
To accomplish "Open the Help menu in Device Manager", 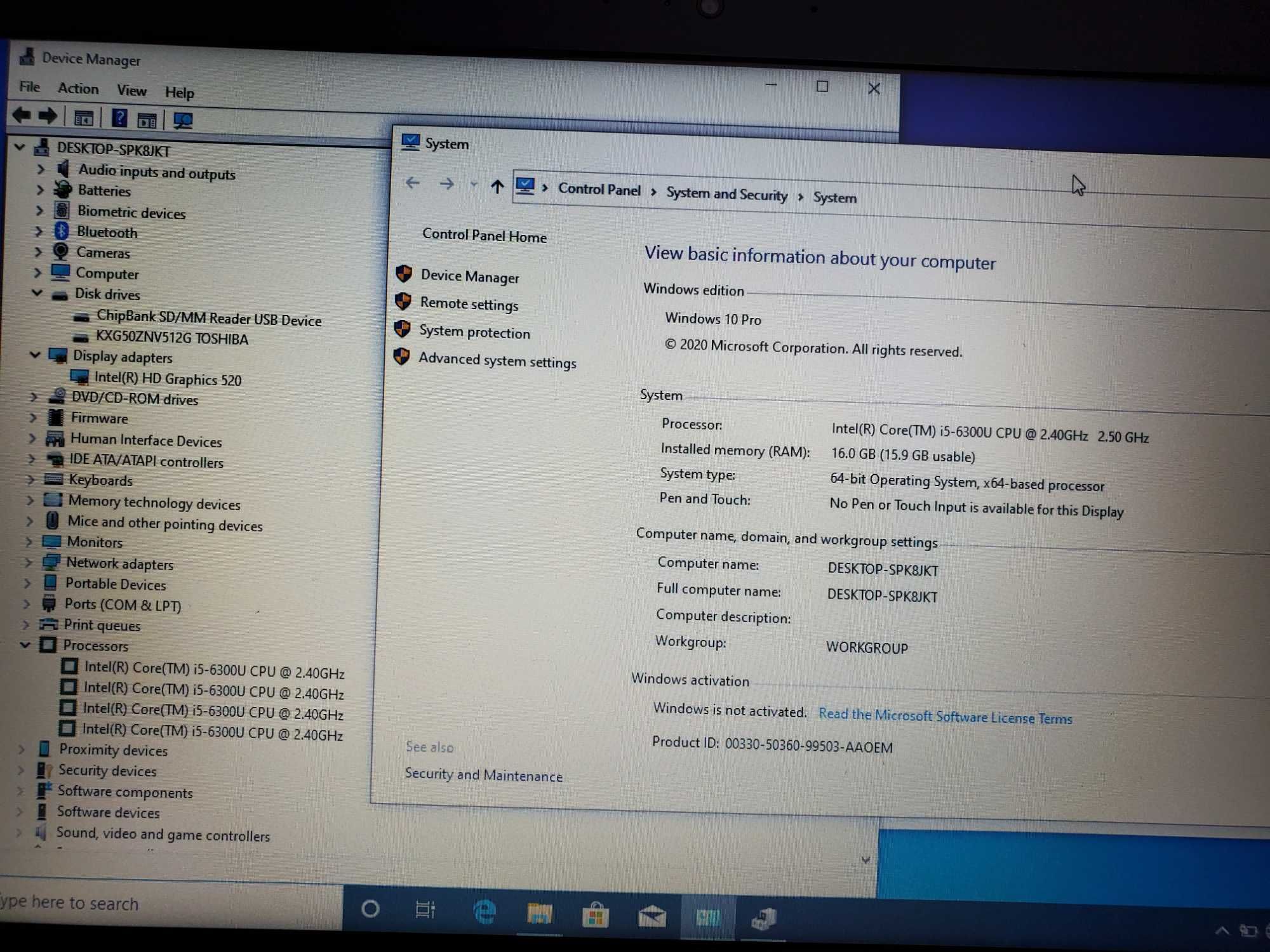I will pos(180,93).
